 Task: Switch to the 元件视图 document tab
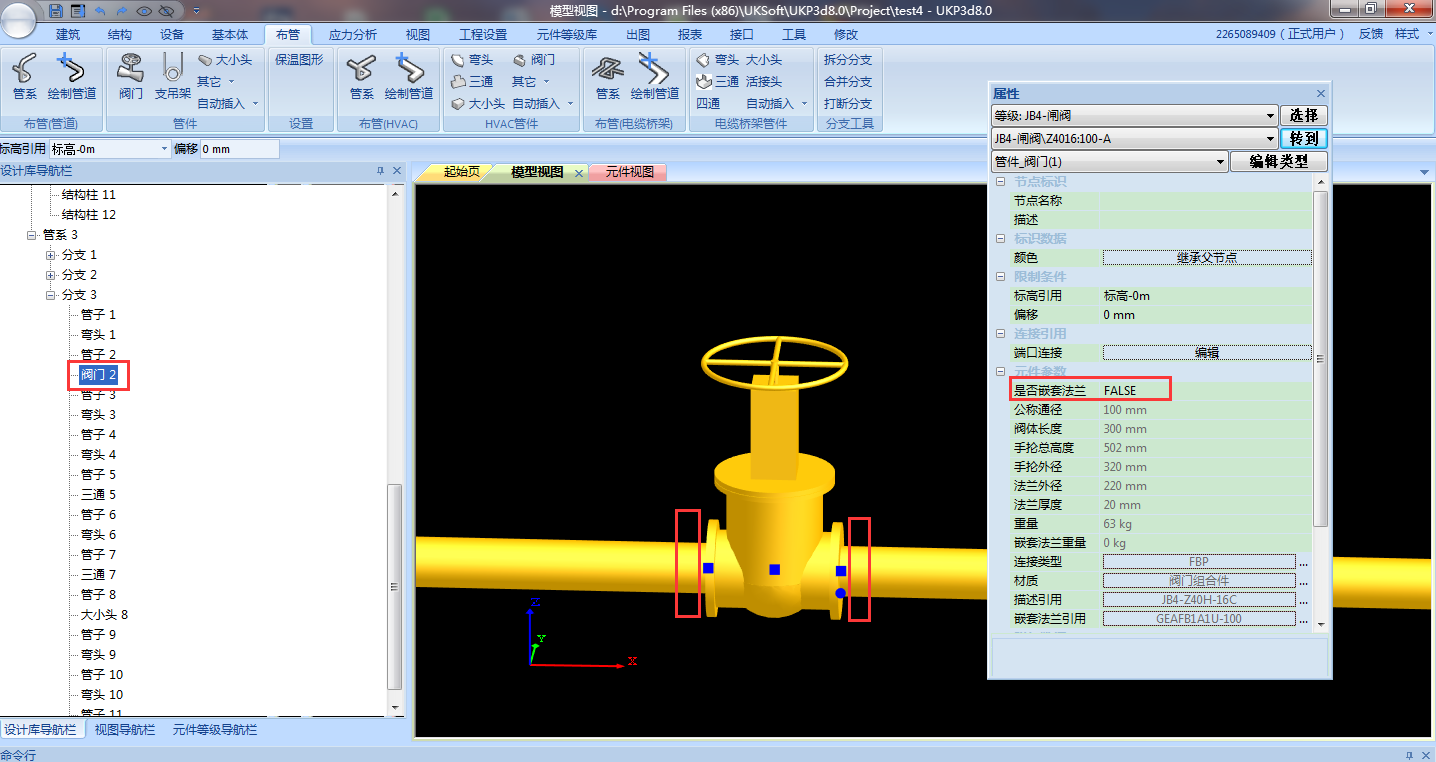point(629,172)
